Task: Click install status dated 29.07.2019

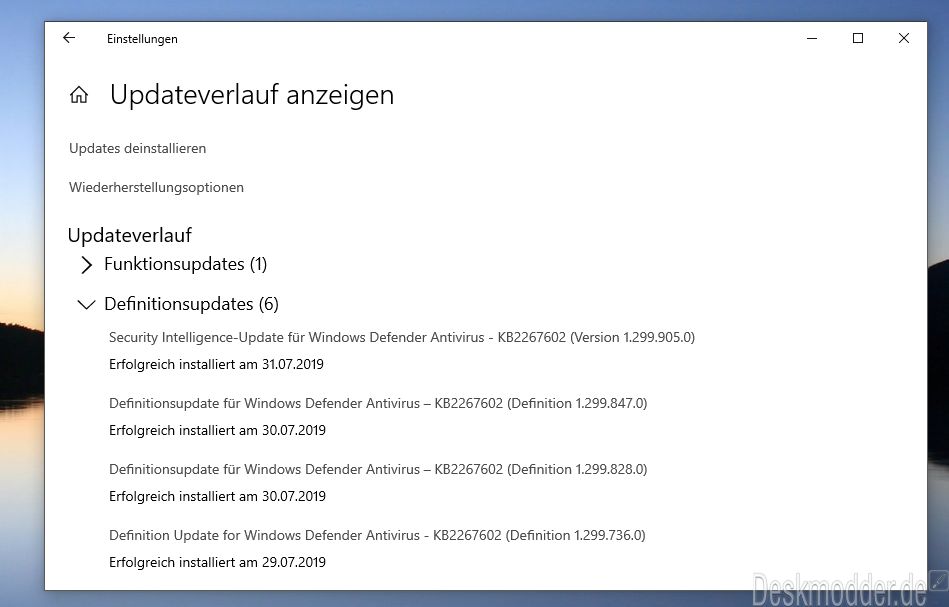Action: (x=217, y=562)
